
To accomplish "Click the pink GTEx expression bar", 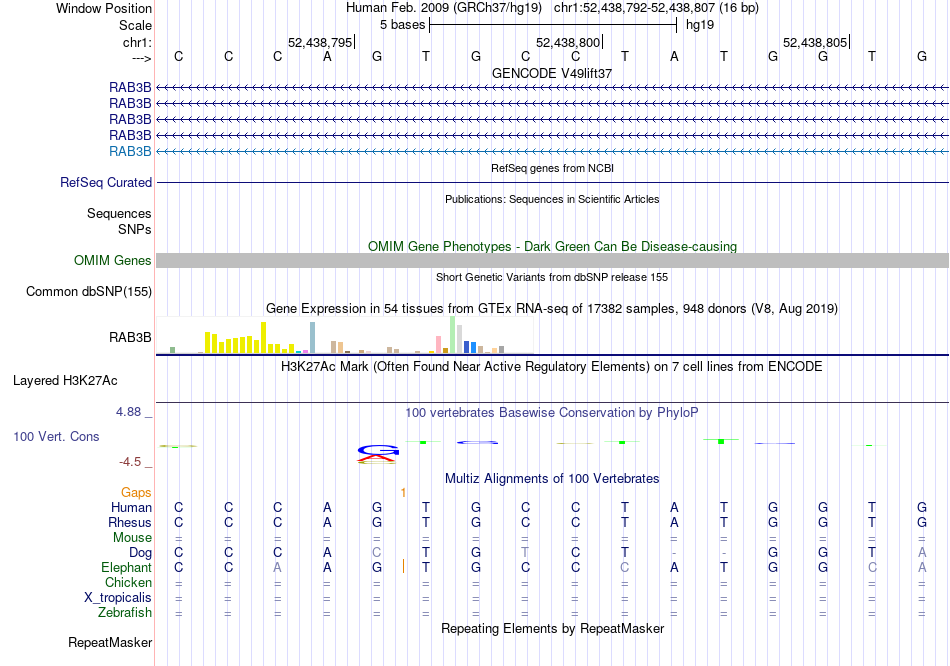I will (439, 344).
